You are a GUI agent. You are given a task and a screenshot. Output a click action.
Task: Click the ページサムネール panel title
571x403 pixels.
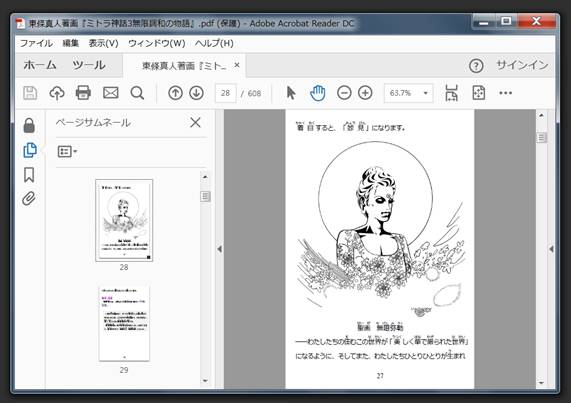click(93, 123)
